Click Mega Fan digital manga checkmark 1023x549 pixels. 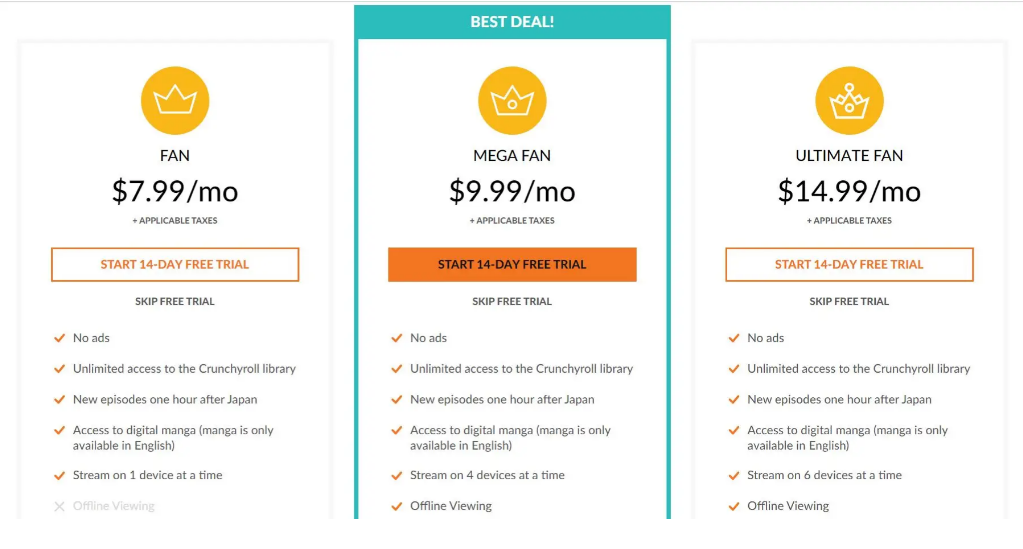tap(397, 431)
